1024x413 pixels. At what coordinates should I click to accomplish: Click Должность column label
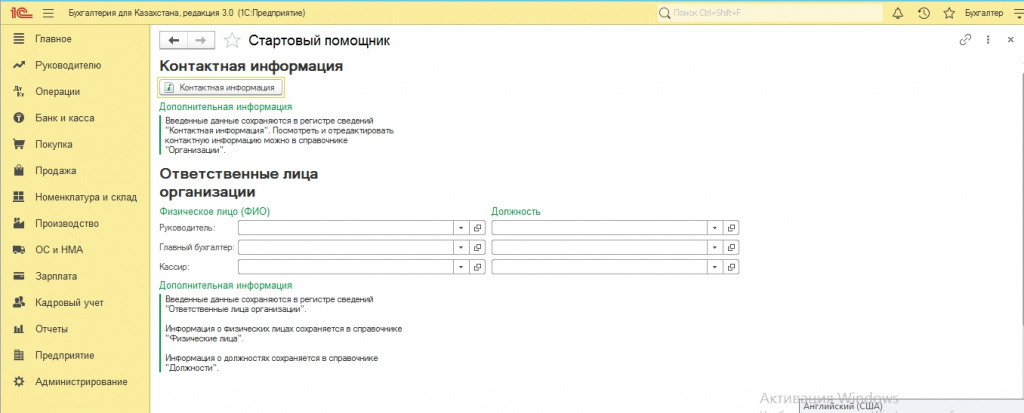(516, 211)
